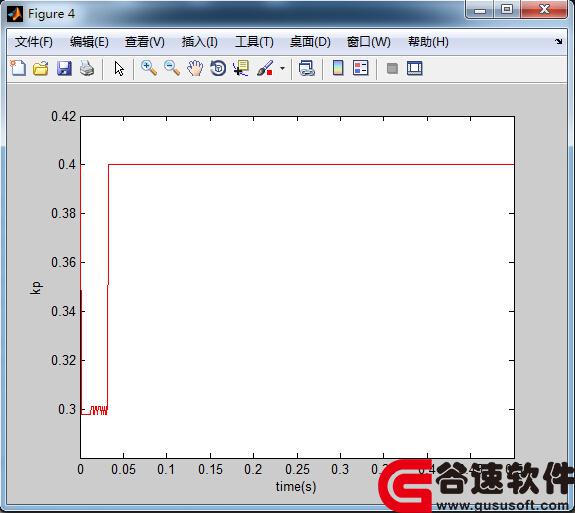This screenshot has width=575, height=513.
Task: Click the 0.05 x-axis tick label
Action: (x=123, y=469)
